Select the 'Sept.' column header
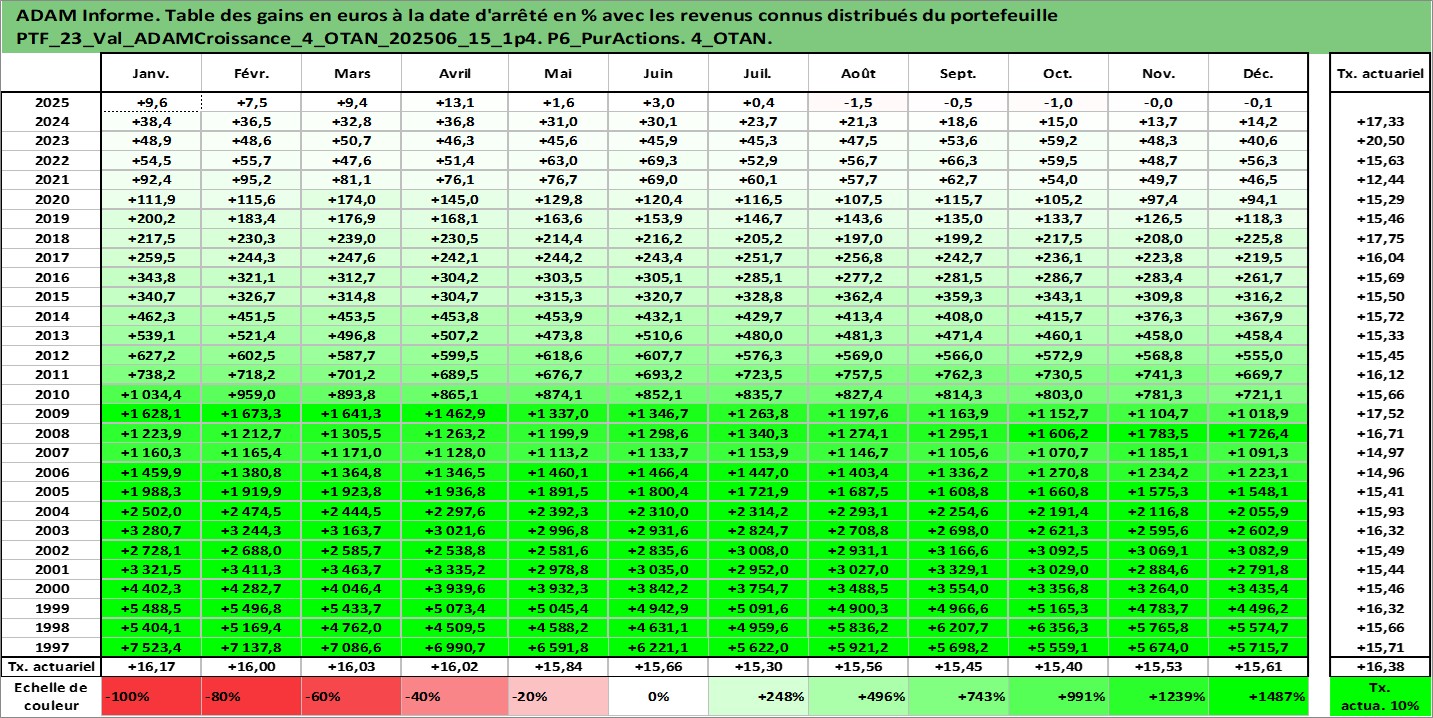Image resolution: width=1433 pixels, height=718 pixels. coord(958,74)
